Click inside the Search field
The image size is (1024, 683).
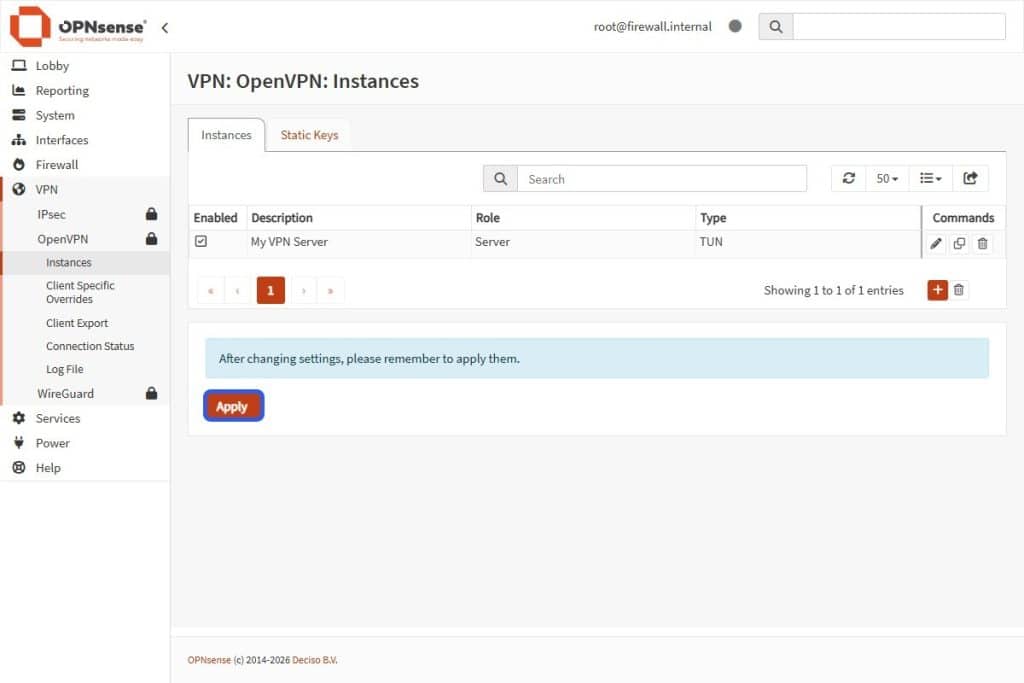[662, 178]
